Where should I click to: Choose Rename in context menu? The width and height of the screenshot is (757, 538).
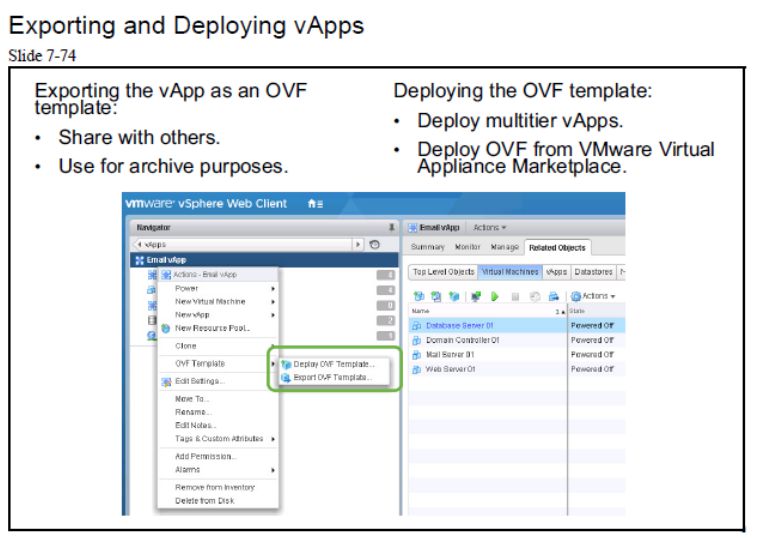coord(219,412)
